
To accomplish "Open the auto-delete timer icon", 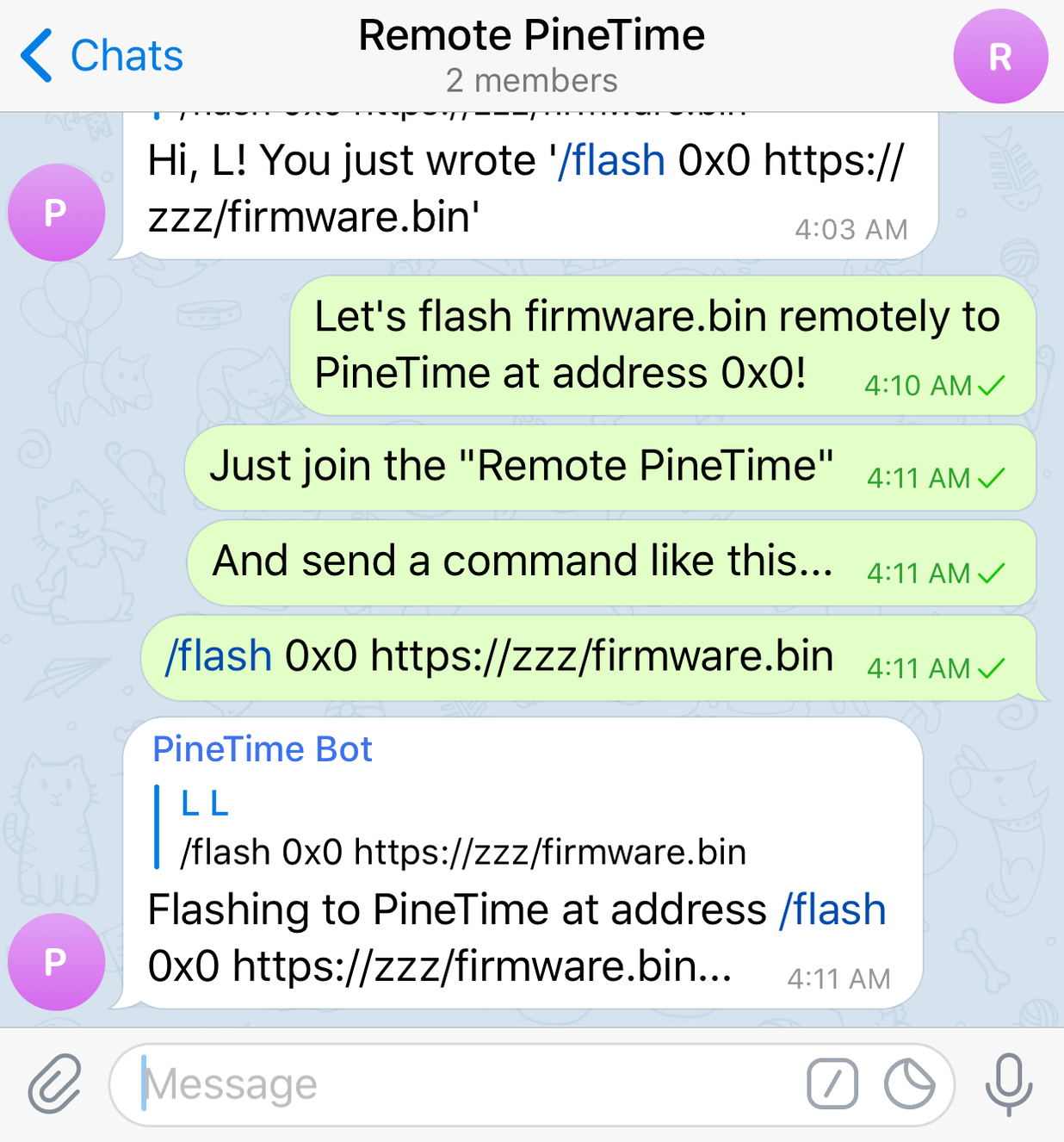I will [909, 1083].
